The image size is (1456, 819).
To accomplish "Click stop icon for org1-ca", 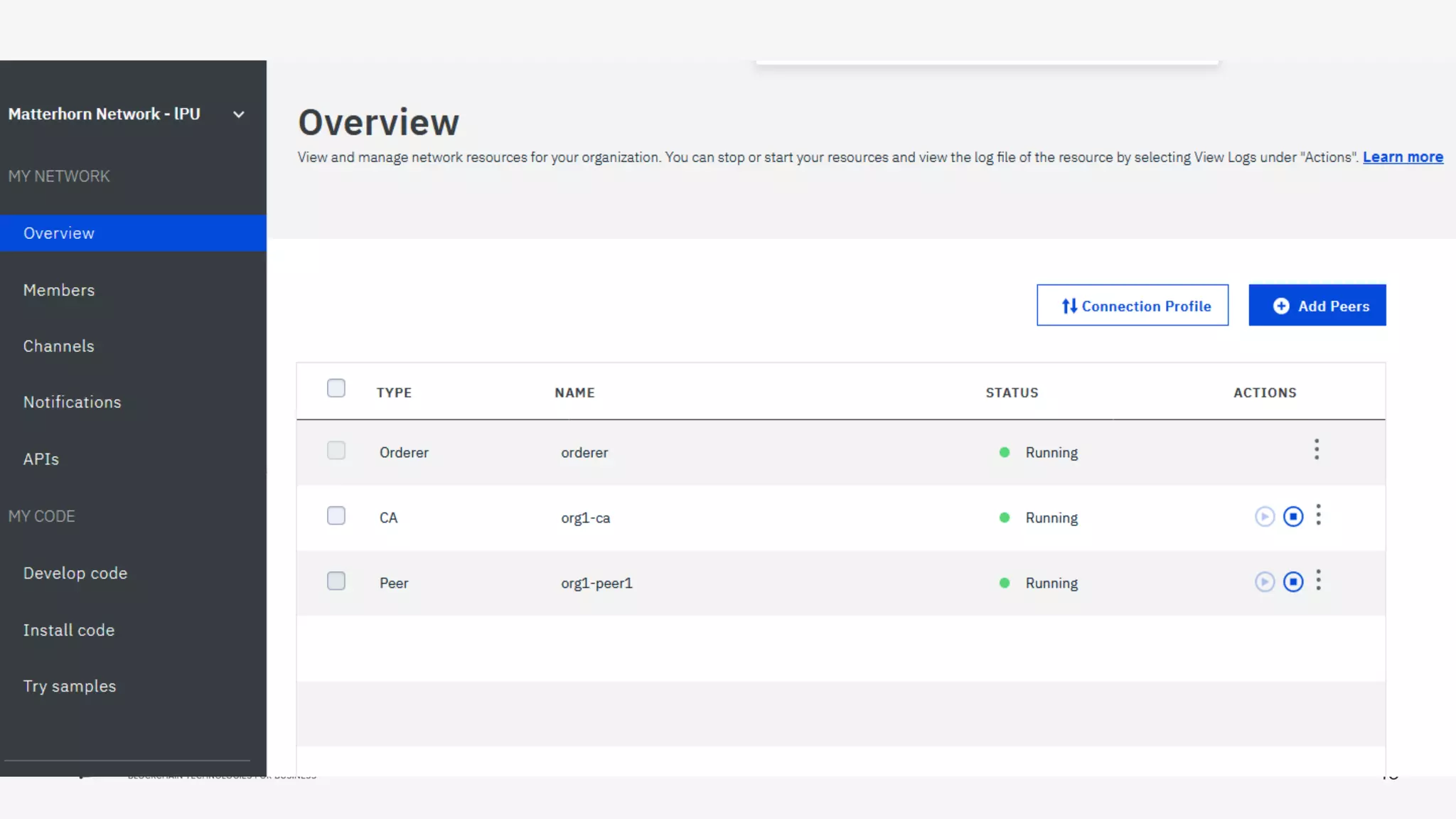I will click(x=1292, y=517).
